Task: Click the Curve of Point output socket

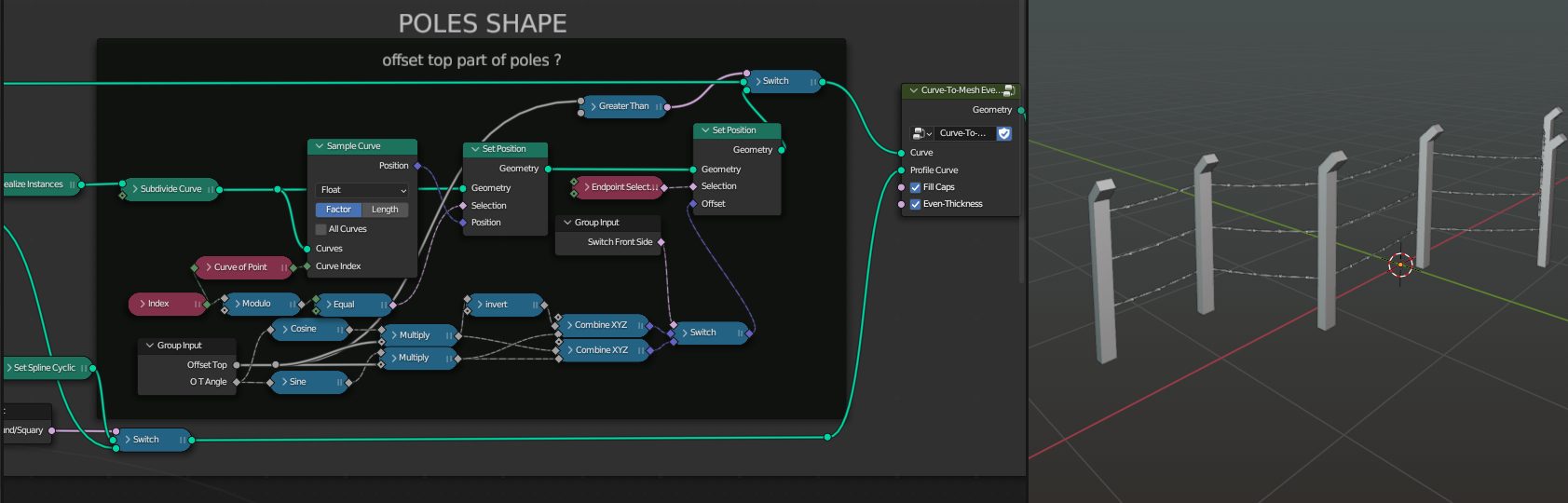Action: pyautogui.click(x=293, y=267)
